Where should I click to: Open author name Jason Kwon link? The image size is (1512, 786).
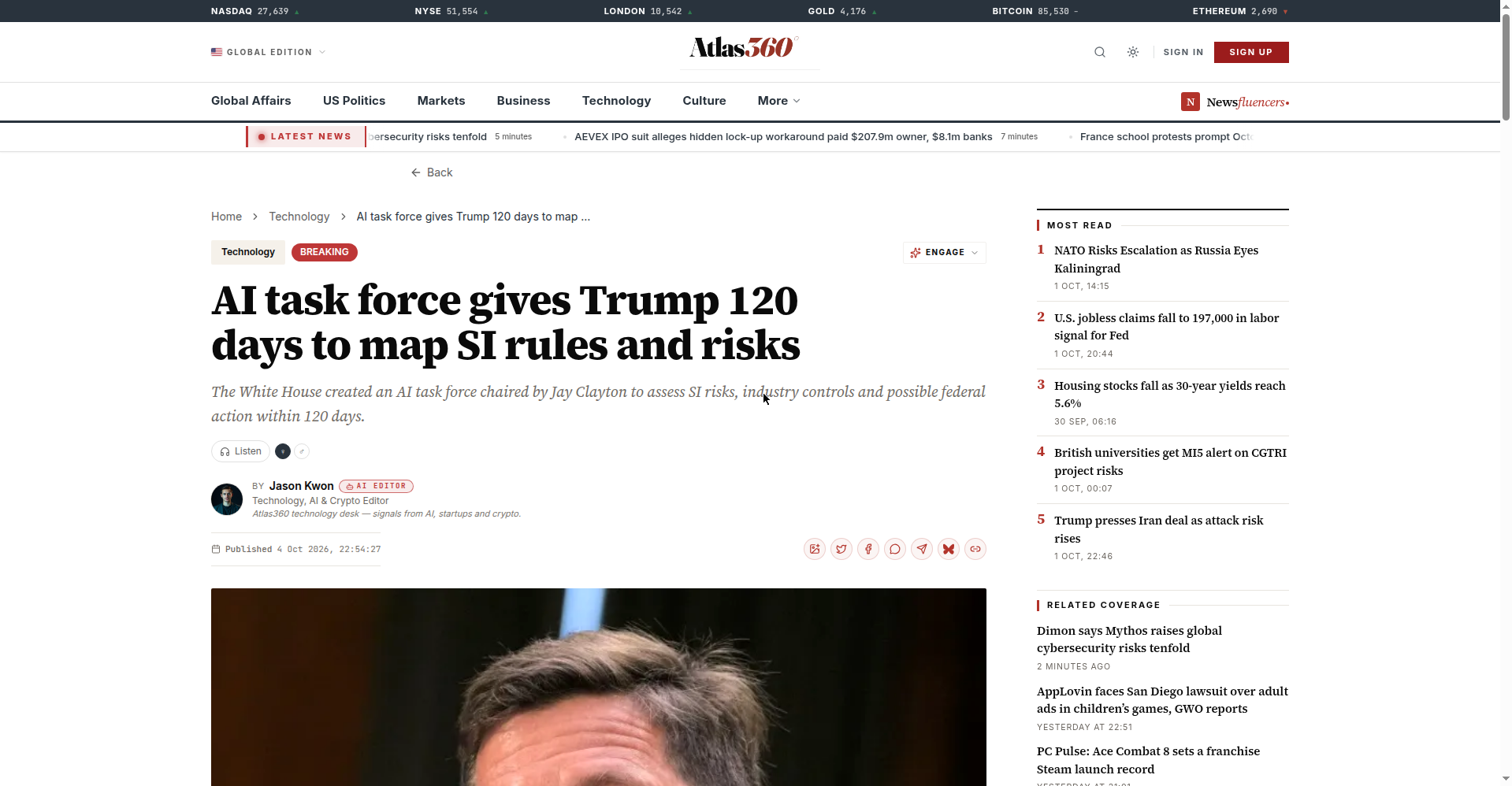click(x=302, y=486)
